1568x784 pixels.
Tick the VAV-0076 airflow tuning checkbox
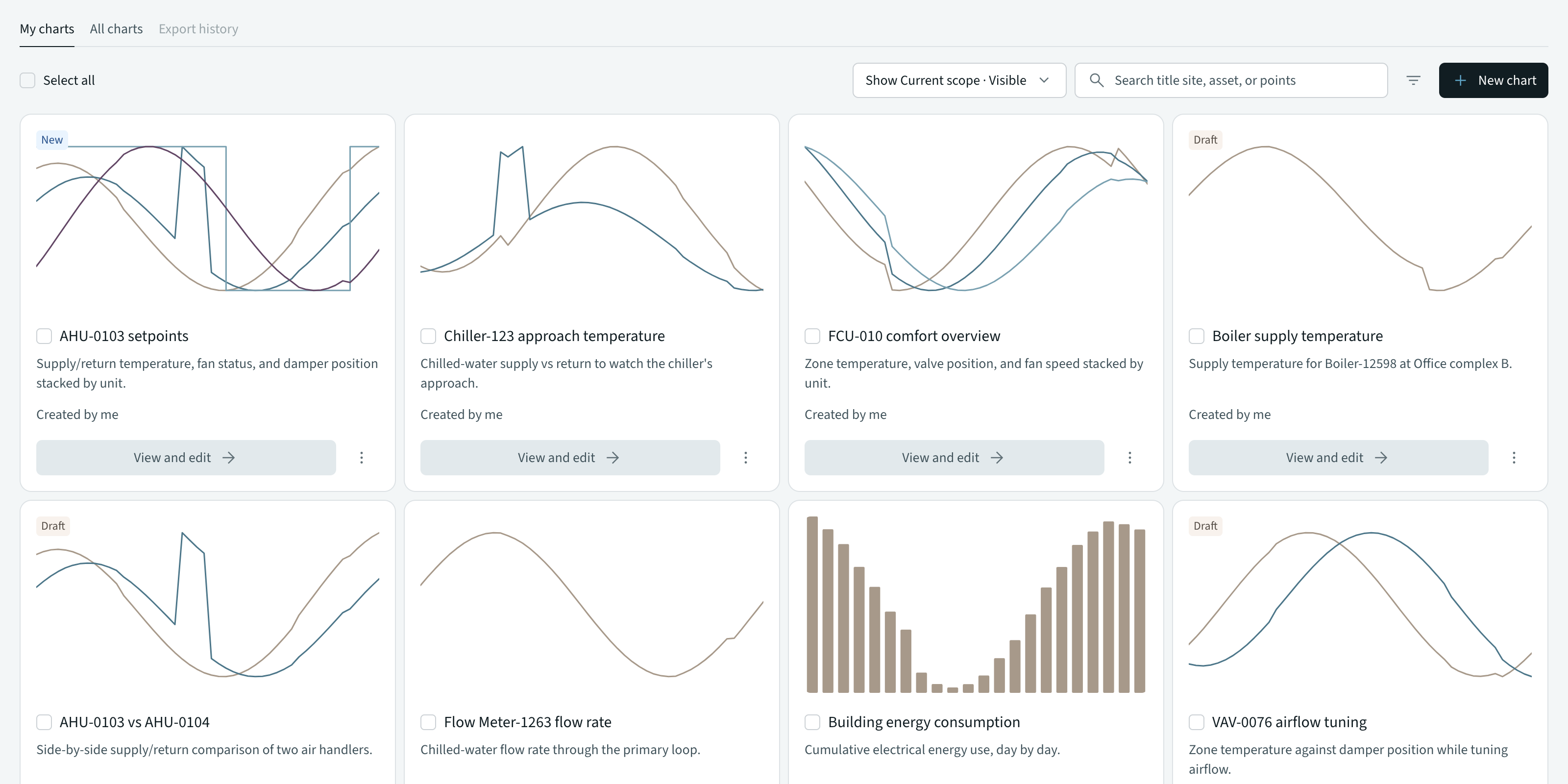click(x=1197, y=722)
